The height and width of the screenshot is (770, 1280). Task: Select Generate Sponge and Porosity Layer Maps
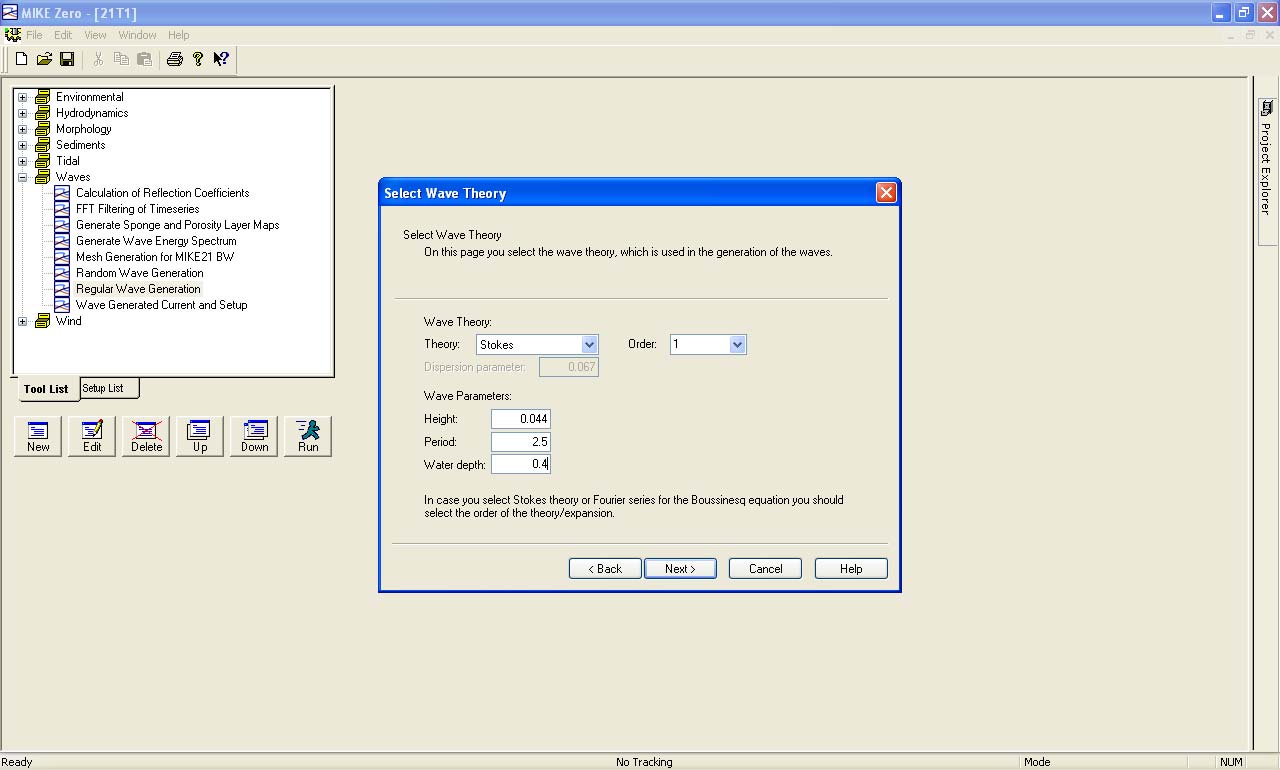click(177, 225)
